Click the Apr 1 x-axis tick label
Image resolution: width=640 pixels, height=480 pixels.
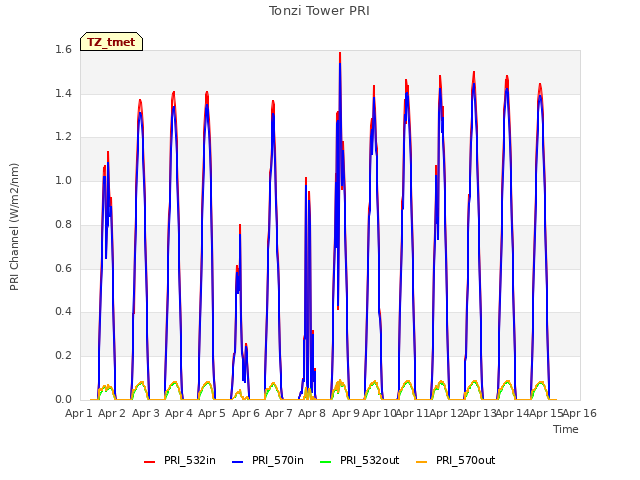tap(79, 413)
